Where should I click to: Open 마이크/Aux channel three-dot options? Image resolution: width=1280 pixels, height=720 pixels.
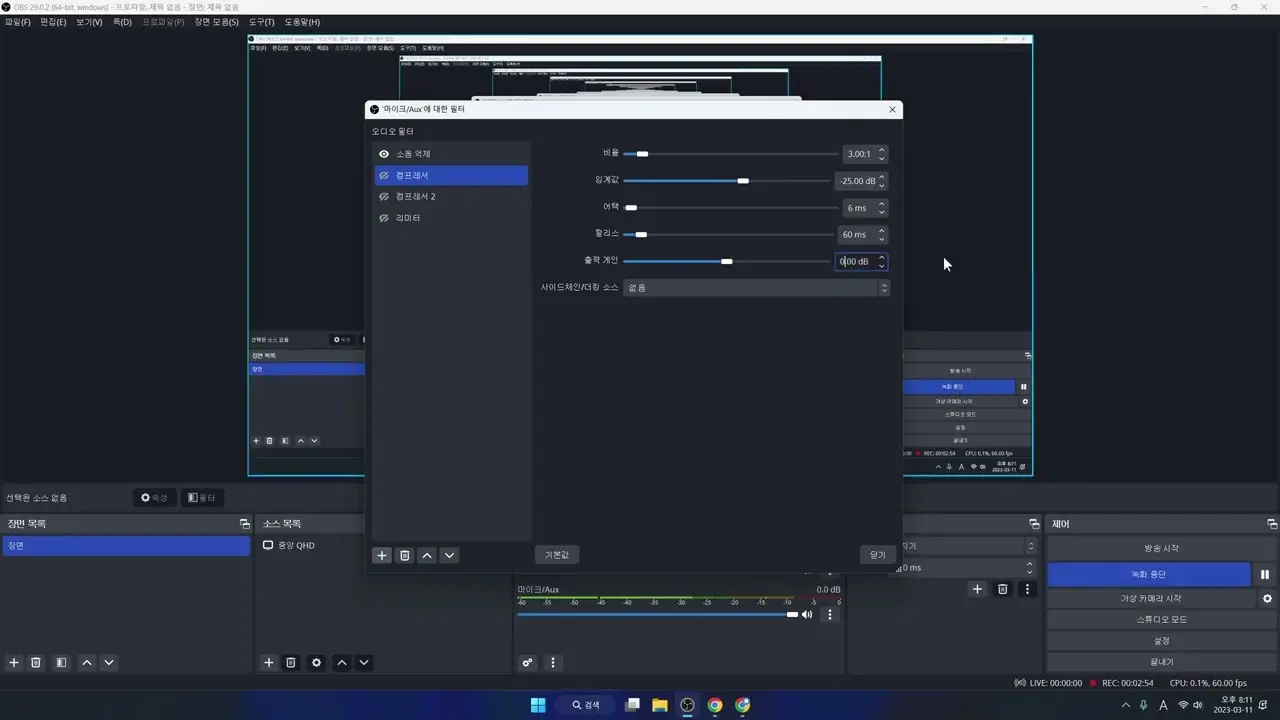(830, 615)
